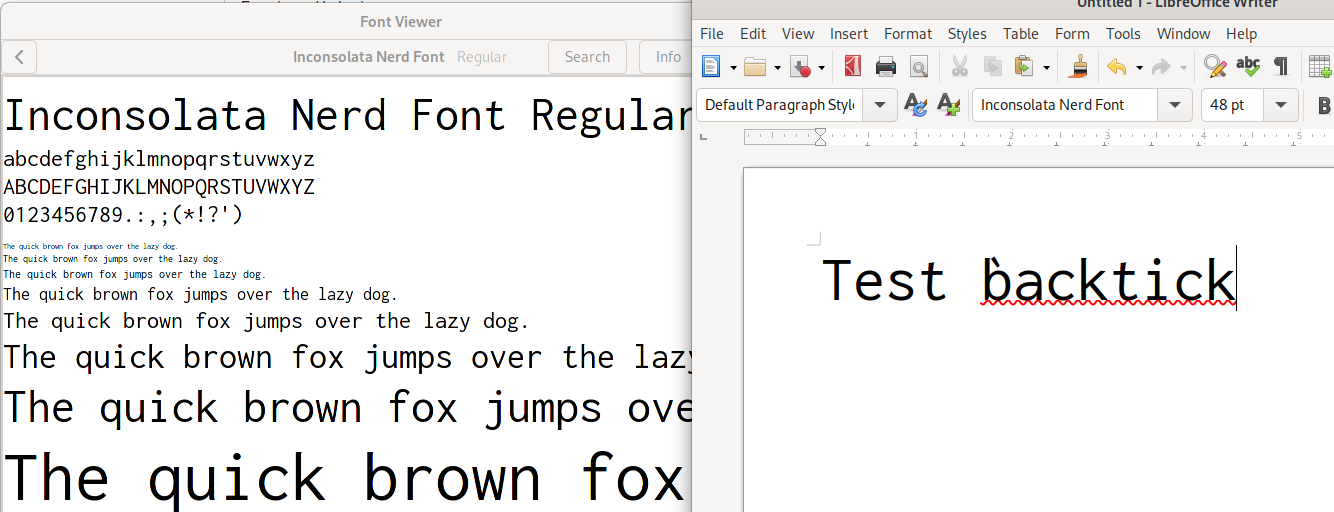Expand the Paste options dropdown arrow

tap(1046, 68)
